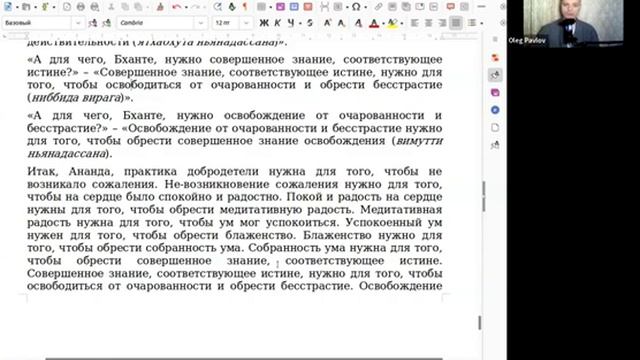Open the highlighting color dropdown arrow
Viewport: 640px width, 360px height.
coord(402,23)
